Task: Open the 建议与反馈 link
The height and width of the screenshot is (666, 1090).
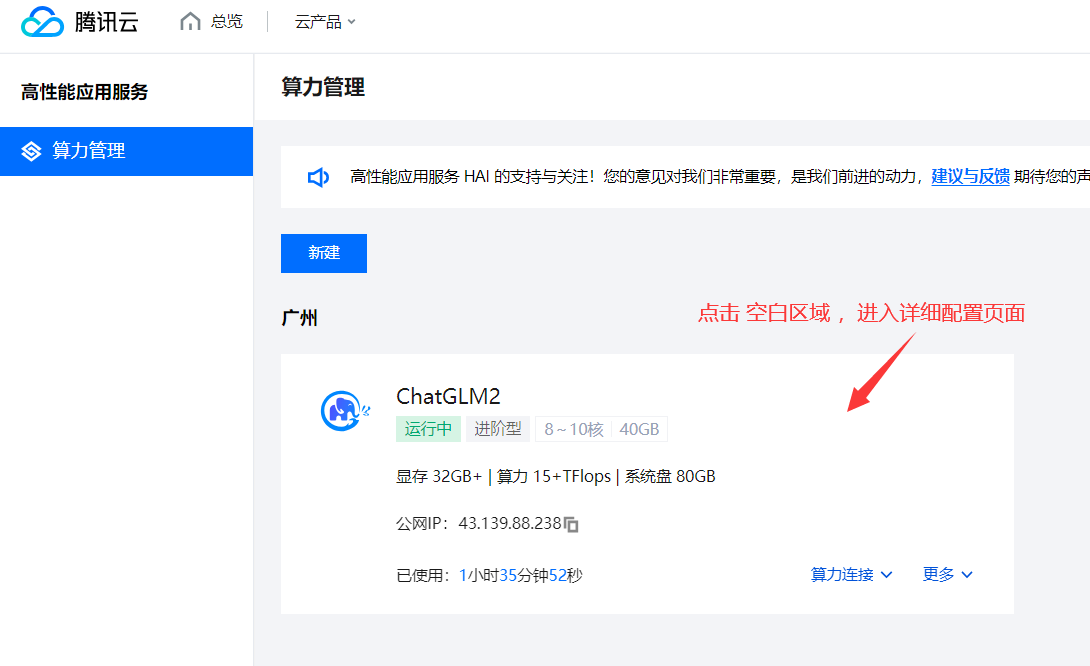Action: click(970, 177)
